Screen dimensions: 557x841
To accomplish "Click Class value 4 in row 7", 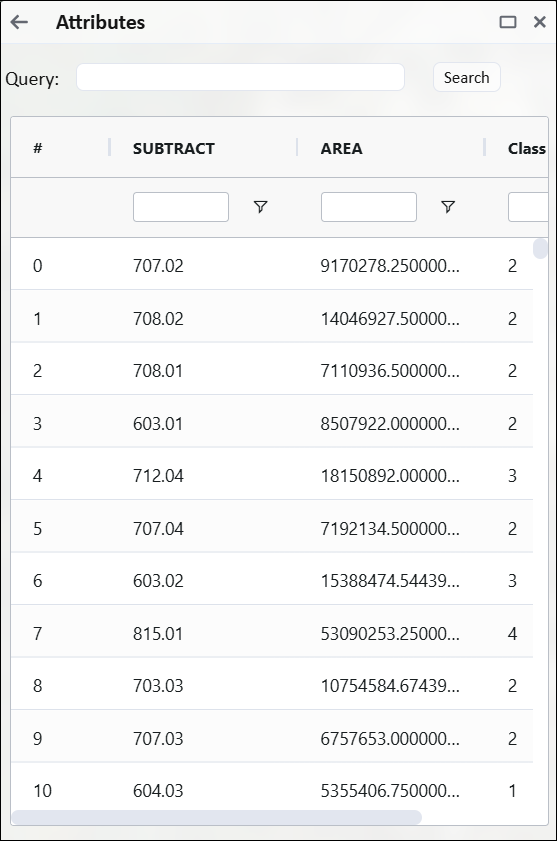I will 512,634.
